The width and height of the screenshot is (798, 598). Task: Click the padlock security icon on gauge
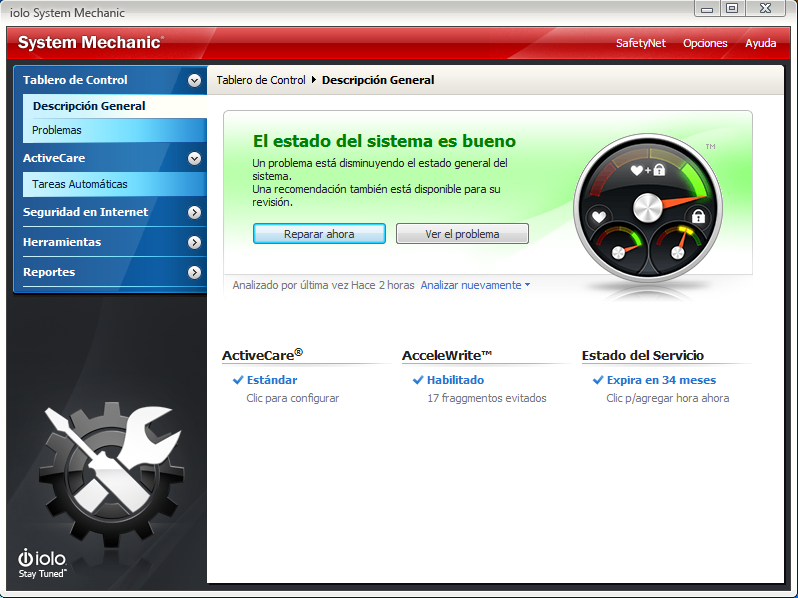coord(698,216)
